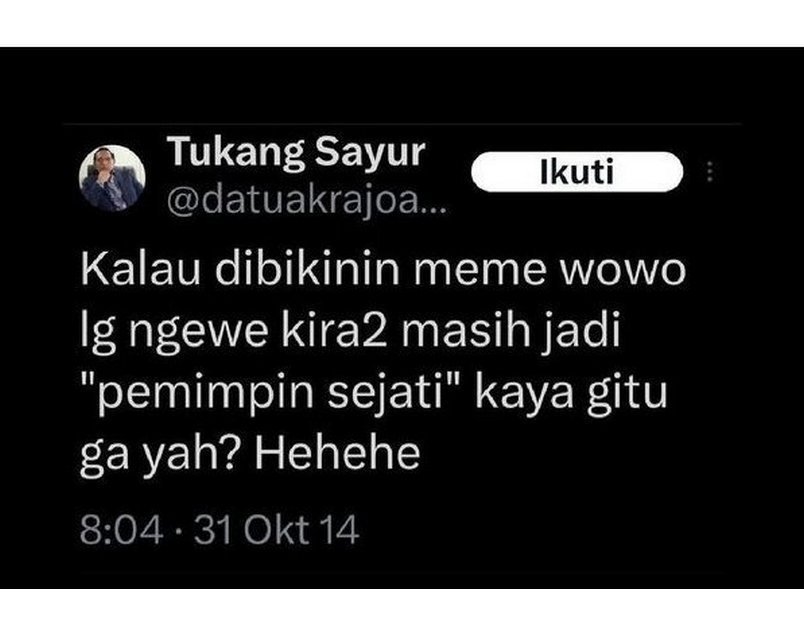The height and width of the screenshot is (632, 804).
Task: Click the word Hehehe in the tweet
Action: pyautogui.click(x=337, y=453)
